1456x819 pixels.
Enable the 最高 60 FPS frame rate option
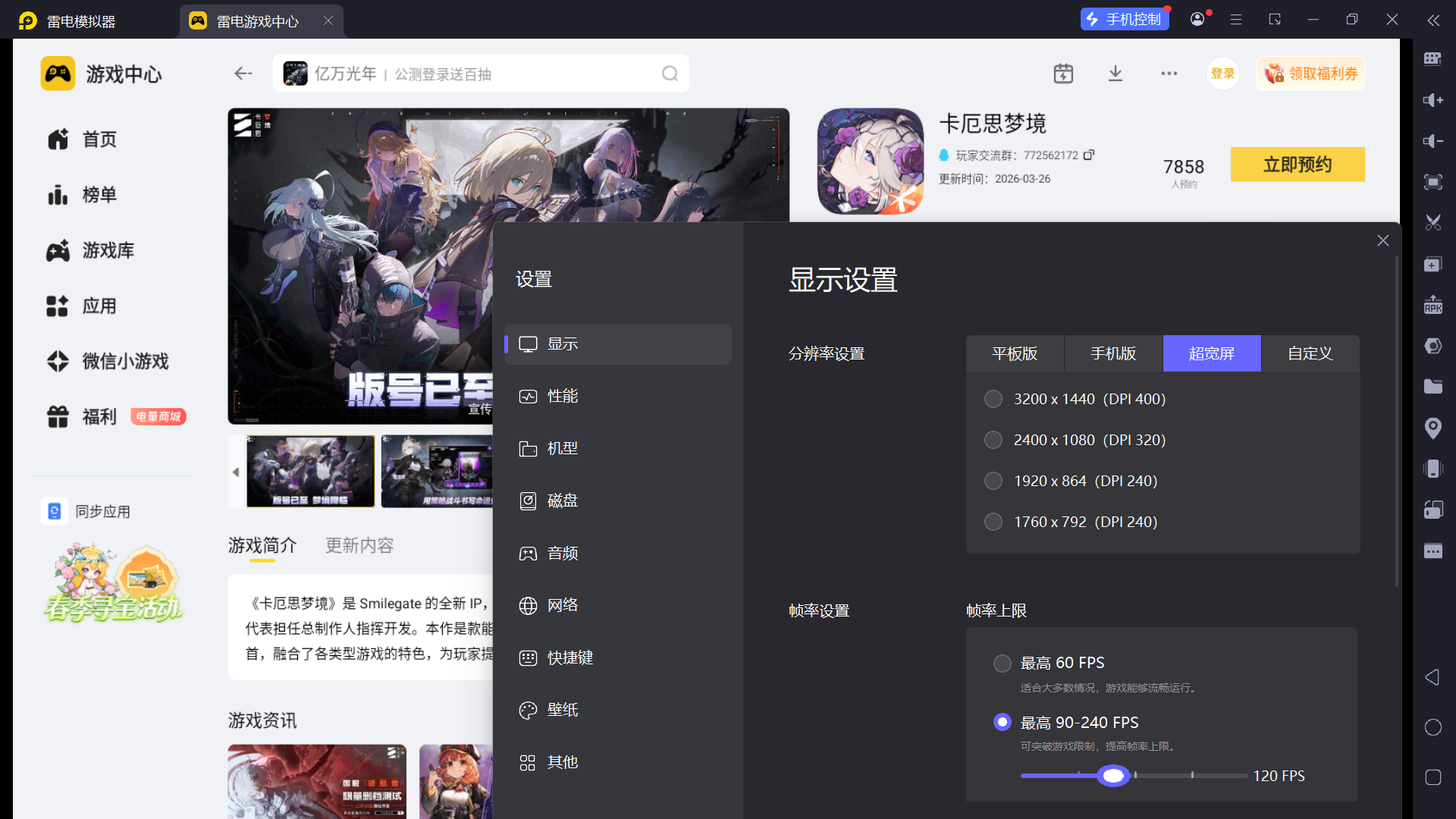tap(1002, 663)
